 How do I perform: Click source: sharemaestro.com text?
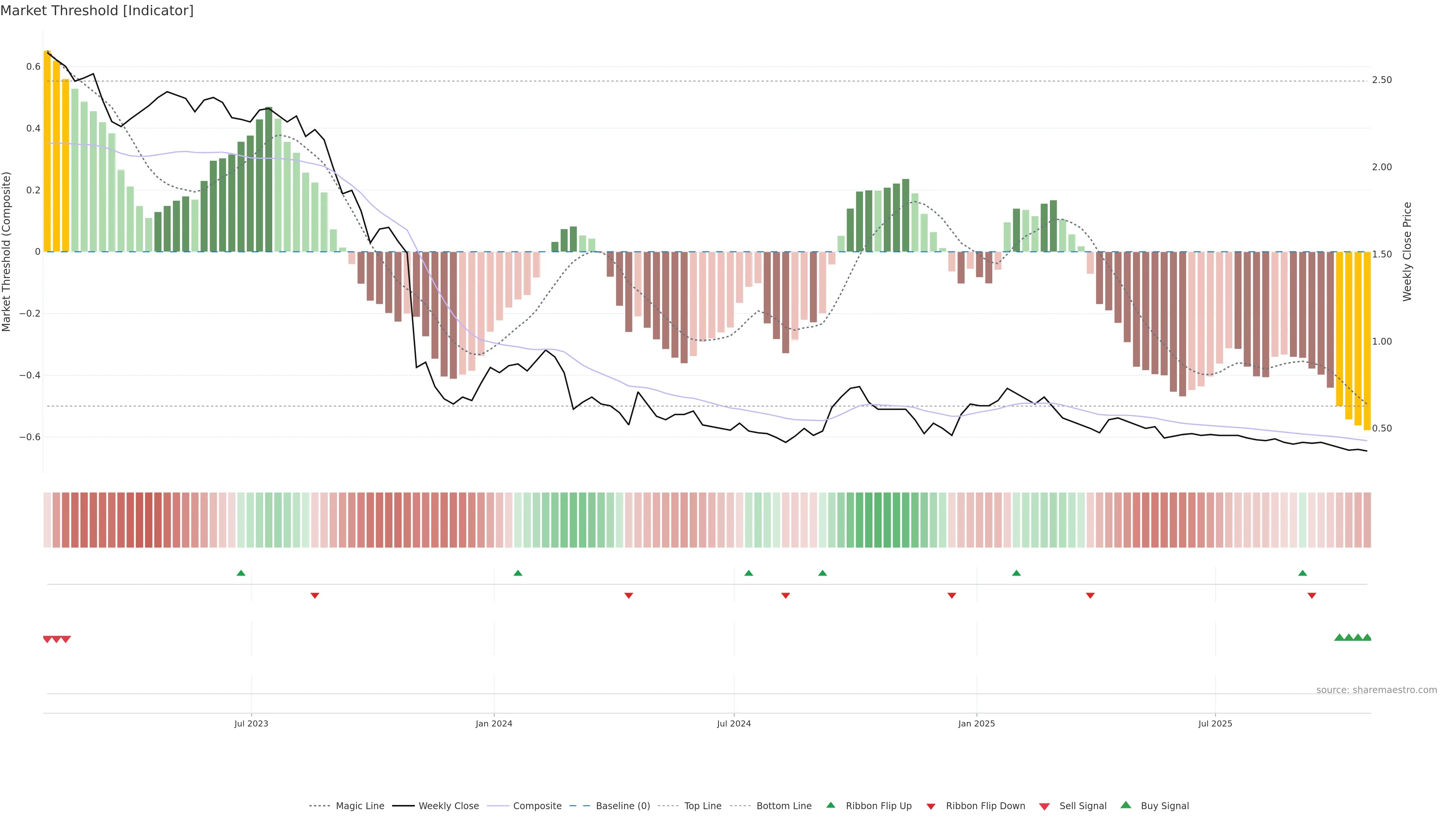[x=1376, y=690]
